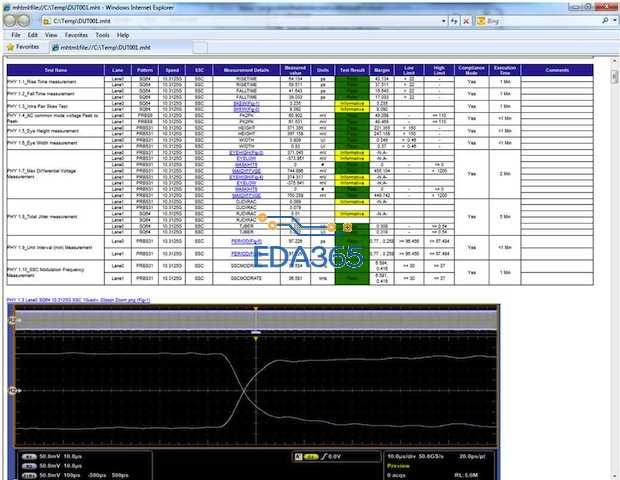The width and height of the screenshot is (620, 480).
Task: Click the Measurement Details column header
Action: click(x=246, y=70)
